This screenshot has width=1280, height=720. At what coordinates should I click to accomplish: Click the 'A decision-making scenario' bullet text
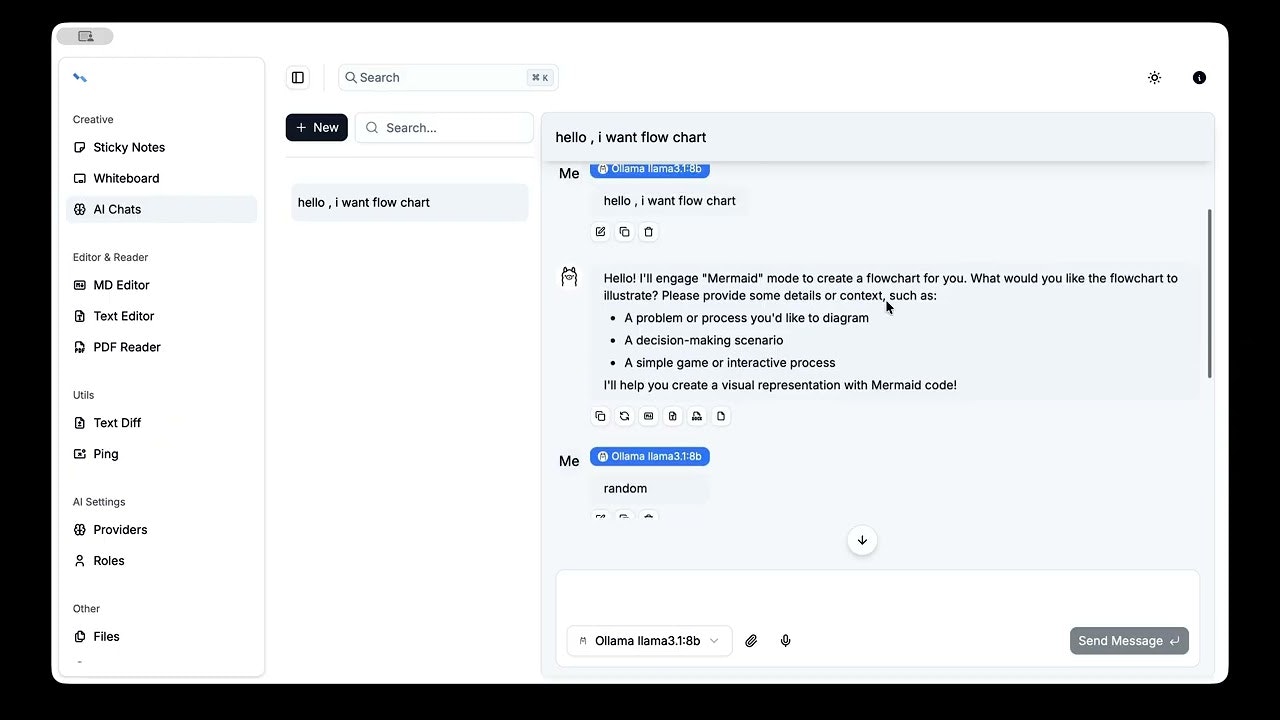point(704,340)
